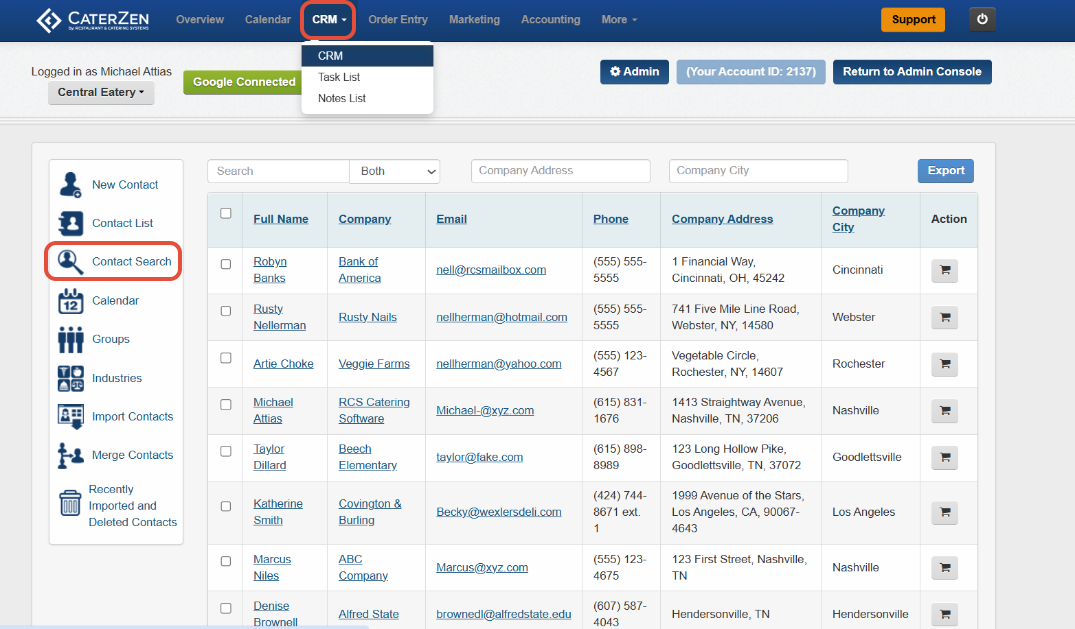The width and height of the screenshot is (1075, 629).
Task: Click the Company City input field
Action: [x=758, y=171]
